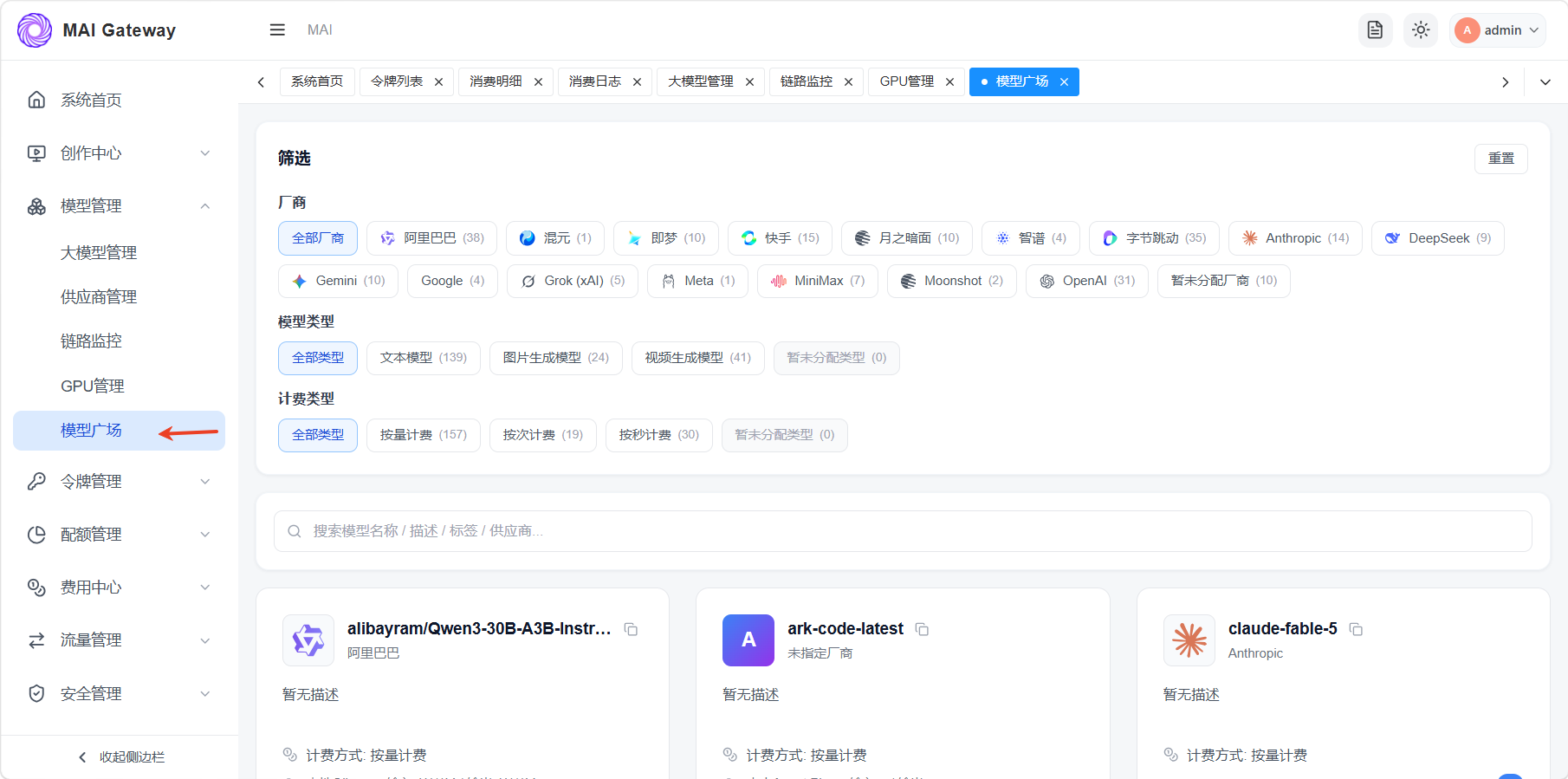This screenshot has width=1568, height=779.
Task: Filter by MiniMax vendor
Action: click(818, 281)
